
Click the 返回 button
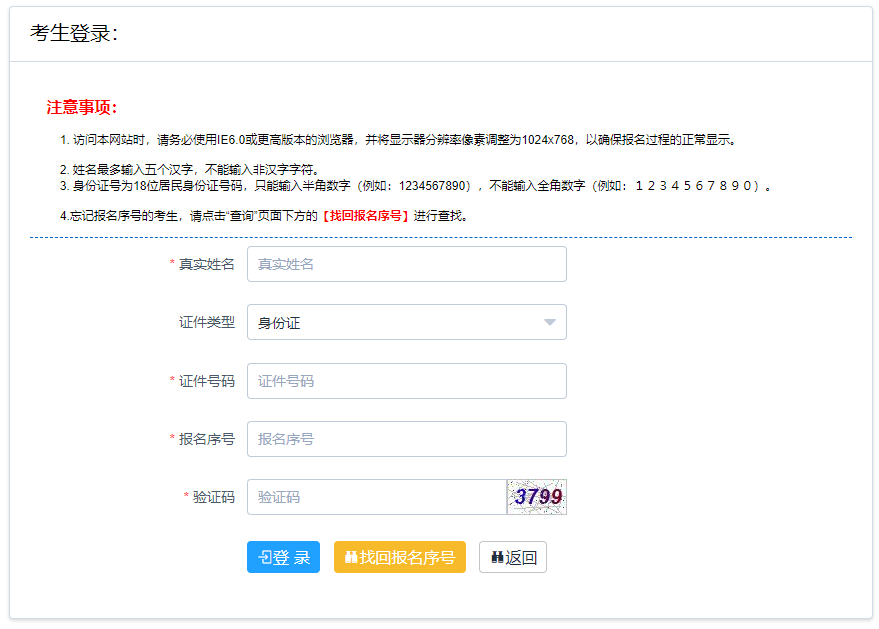(512, 557)
